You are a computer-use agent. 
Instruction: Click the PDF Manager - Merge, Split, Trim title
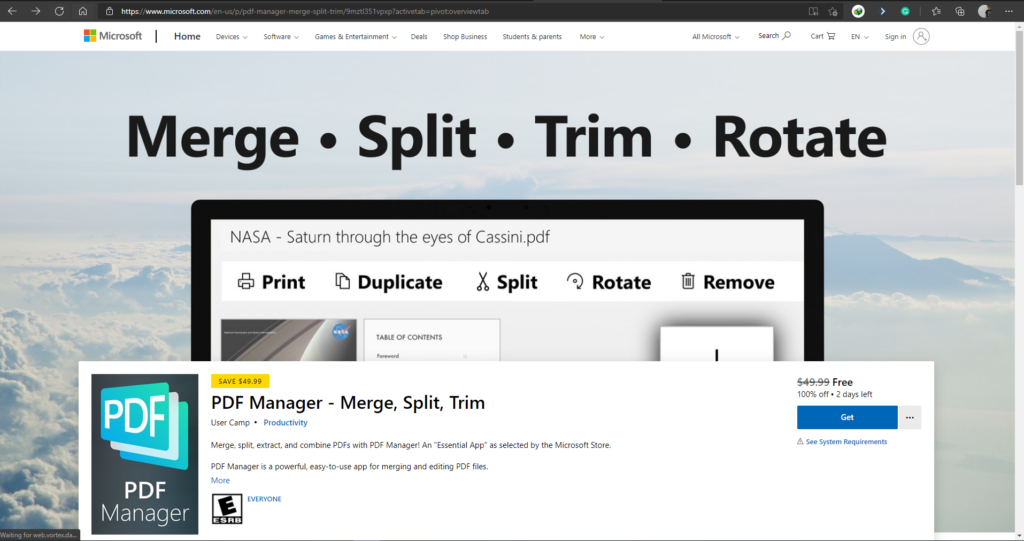[x=348, y=402]
